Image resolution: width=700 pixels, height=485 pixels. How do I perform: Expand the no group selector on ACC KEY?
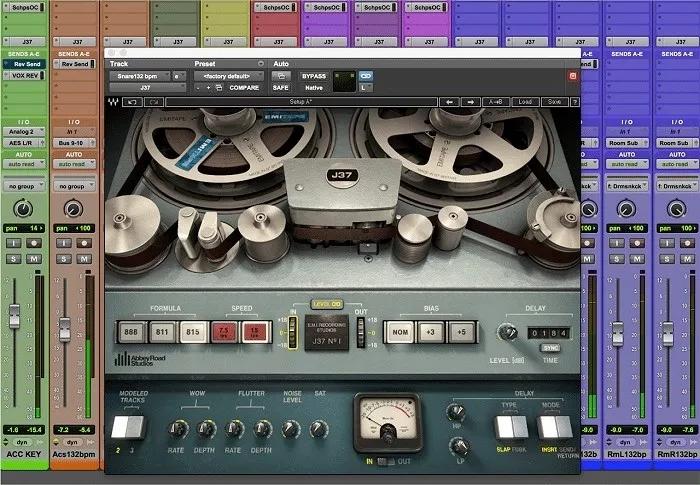pyautogui.click(x=24, y=186)
